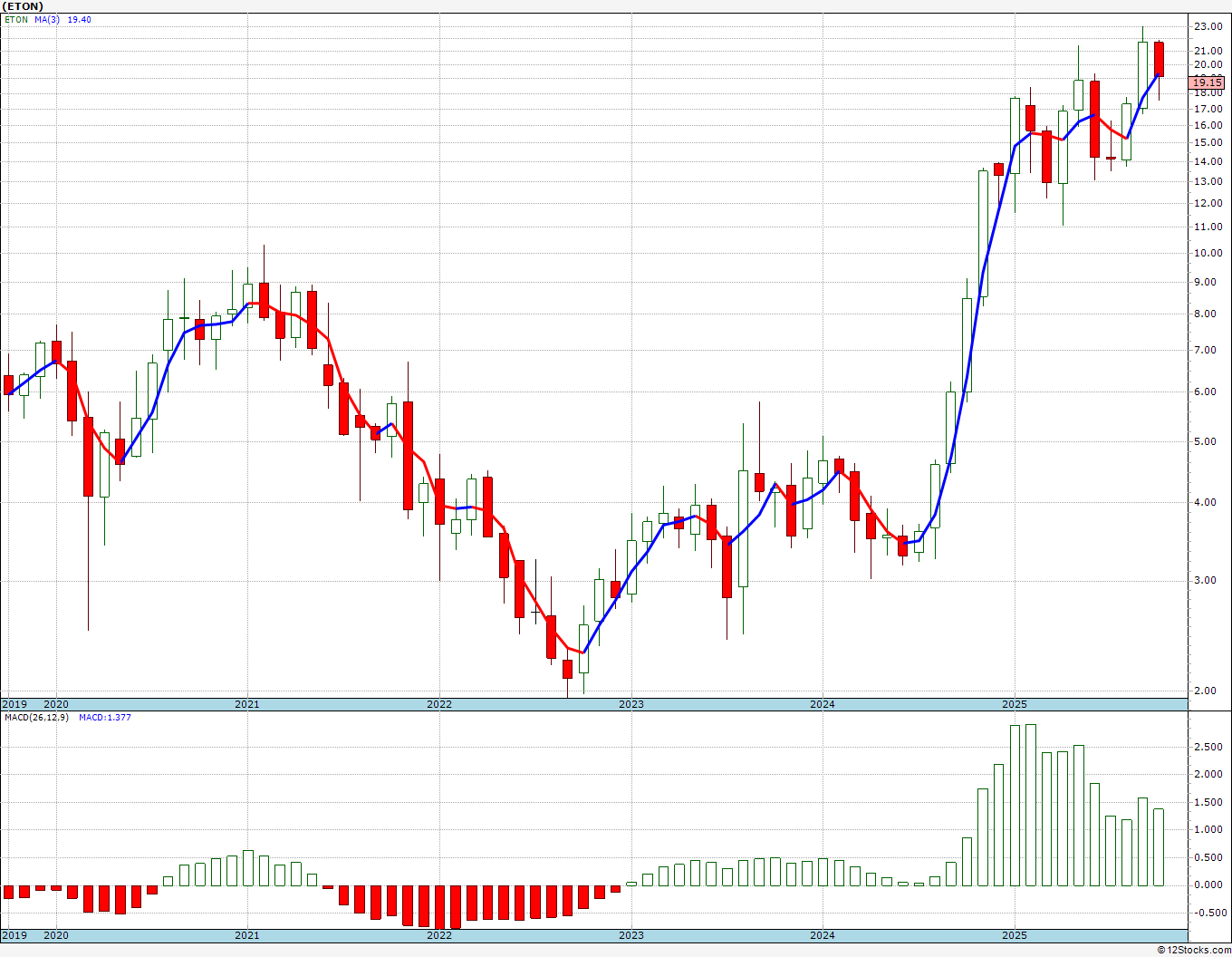Click the 0.500 MACD axis label
Viewport: 1232px width, 957px height.
click(1208, 857)
